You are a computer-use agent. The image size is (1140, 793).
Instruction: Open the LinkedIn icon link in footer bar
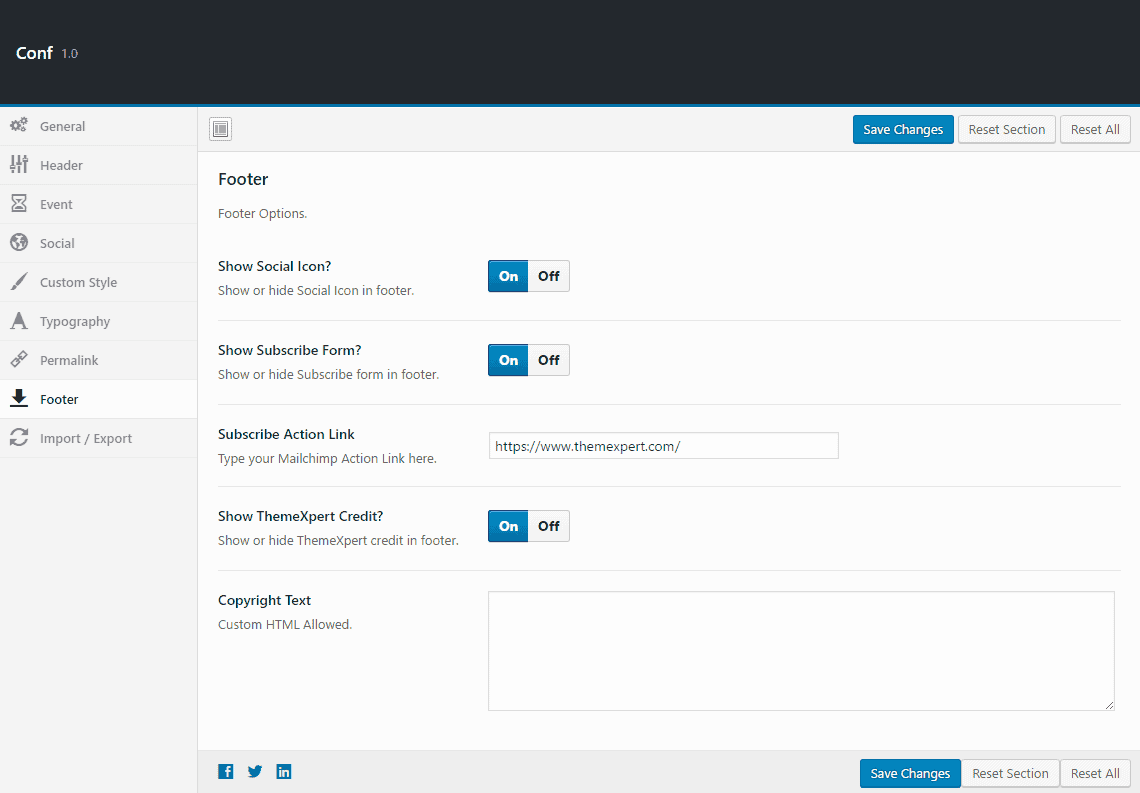tap(284, 771)
